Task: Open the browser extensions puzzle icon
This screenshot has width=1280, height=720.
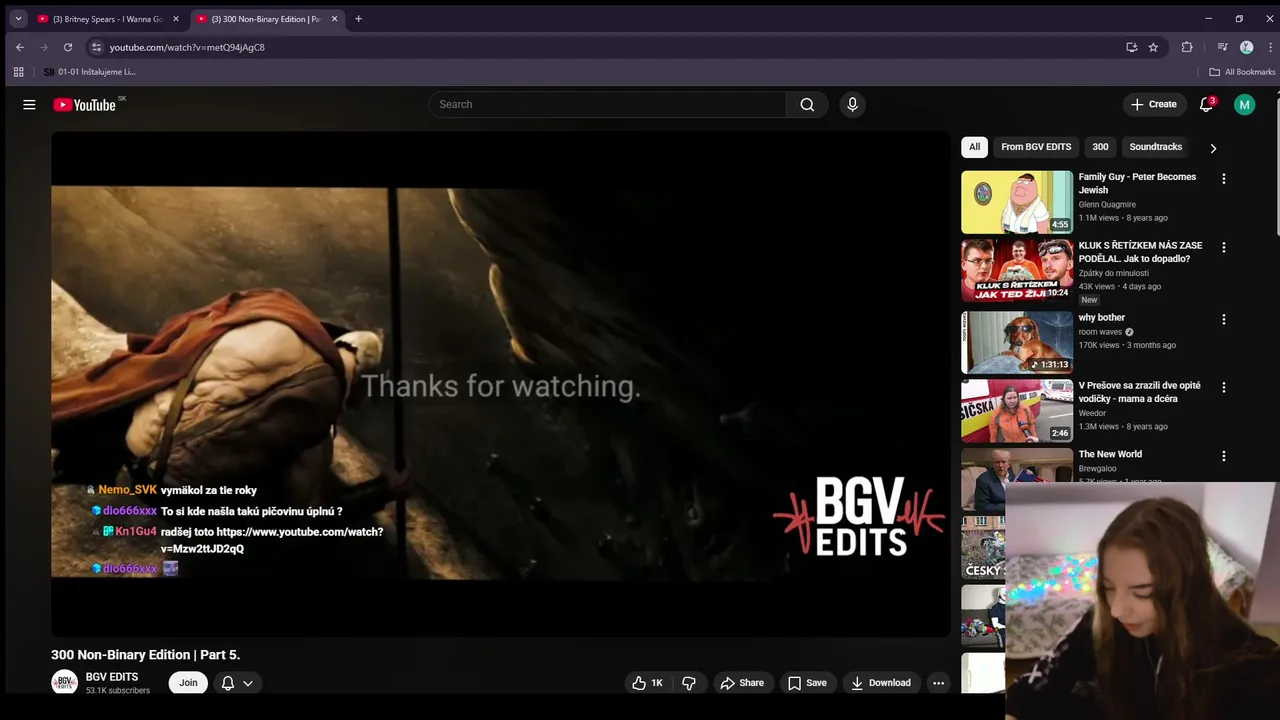Action: point(1187,47)
